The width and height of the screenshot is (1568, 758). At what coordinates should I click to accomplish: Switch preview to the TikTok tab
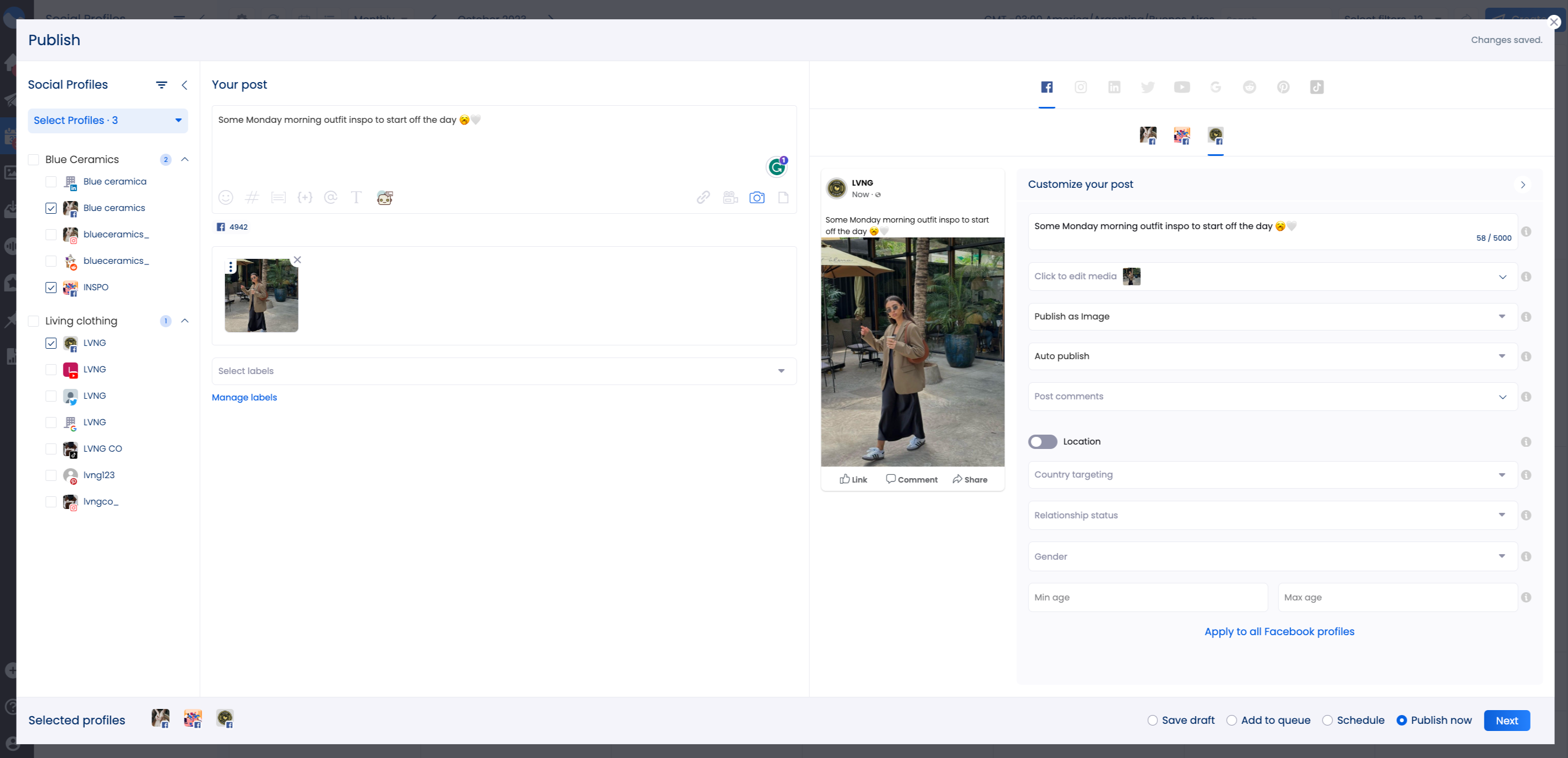1316,87
